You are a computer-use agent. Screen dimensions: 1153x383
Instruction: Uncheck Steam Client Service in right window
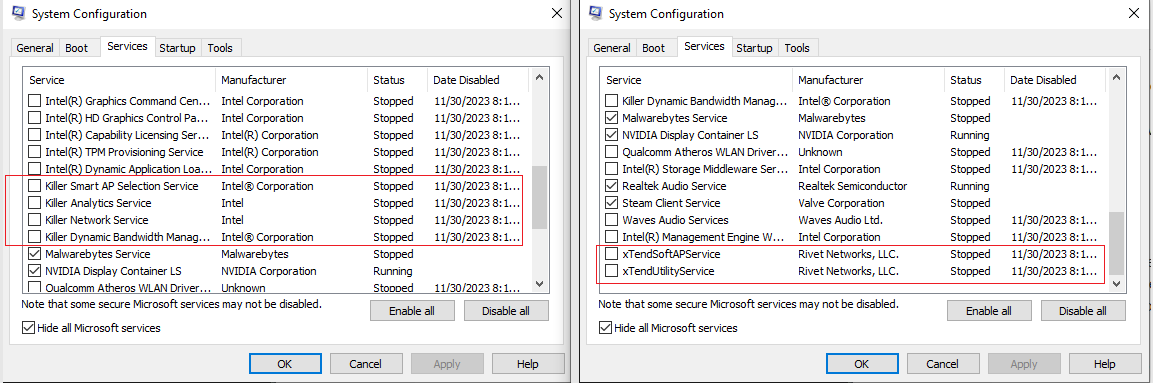click(611, 203)
